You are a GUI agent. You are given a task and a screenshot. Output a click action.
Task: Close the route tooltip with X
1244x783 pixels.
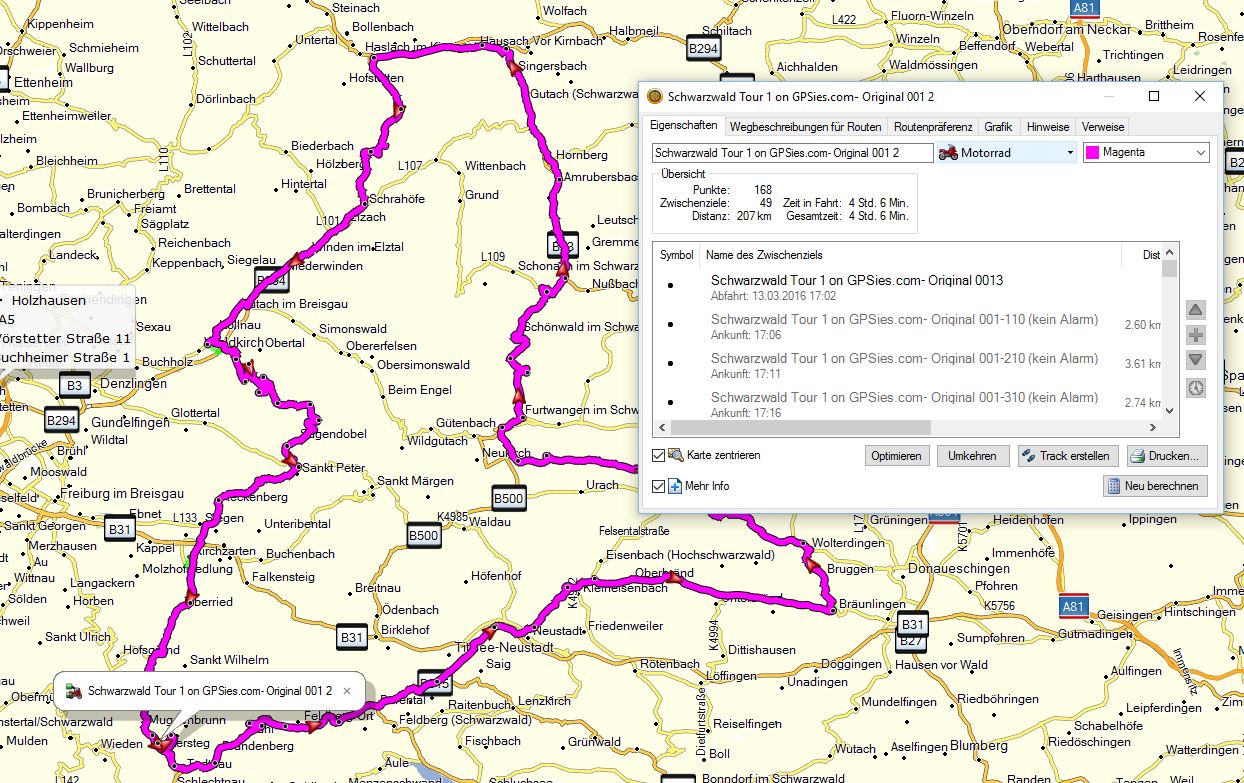tap(347, 690)
